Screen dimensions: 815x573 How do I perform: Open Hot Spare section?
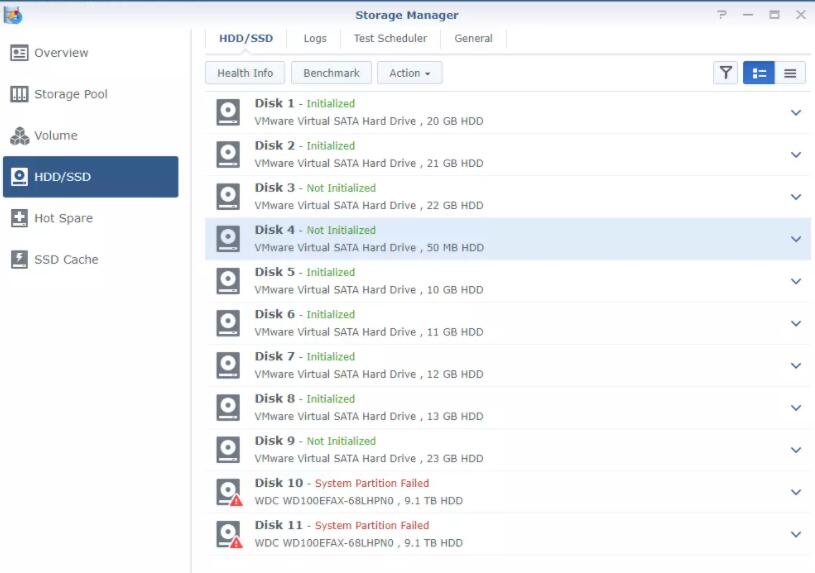pos(63,218)
